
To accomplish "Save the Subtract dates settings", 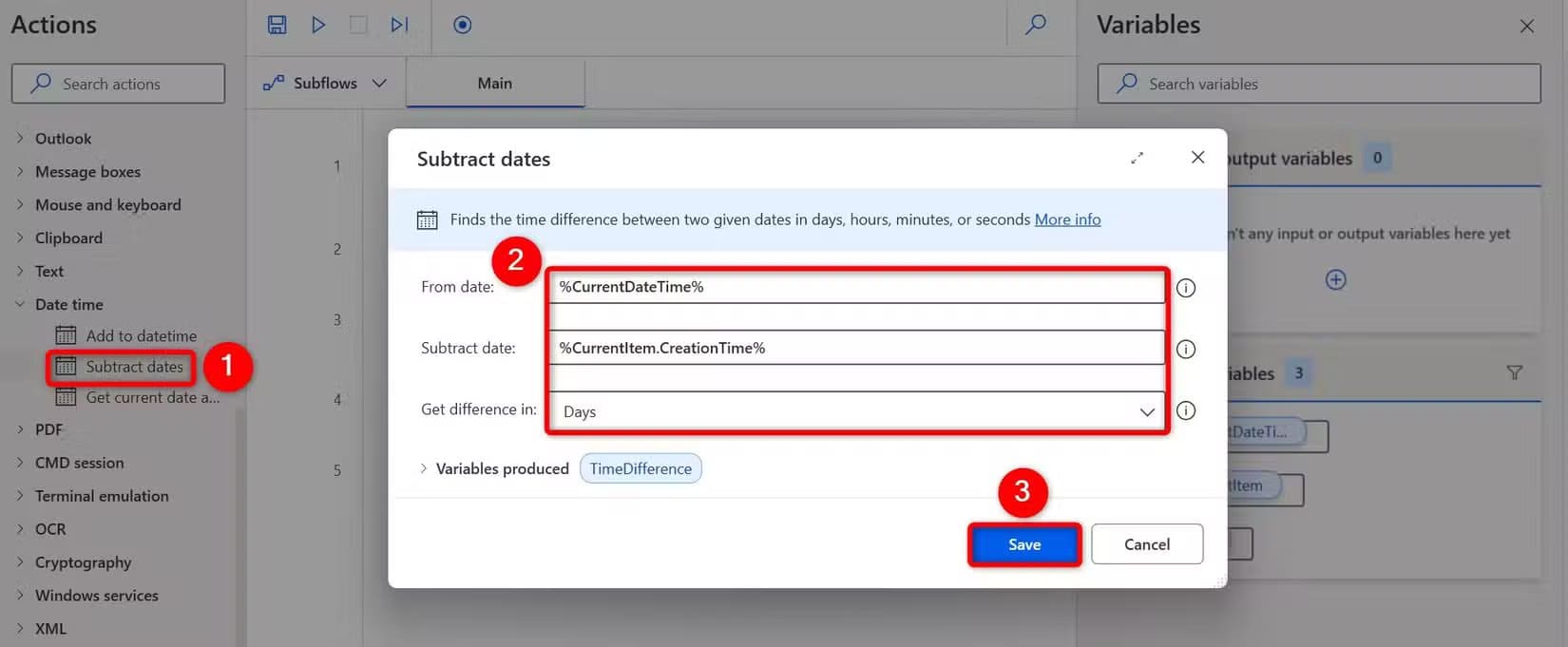I will [1024, 544].
